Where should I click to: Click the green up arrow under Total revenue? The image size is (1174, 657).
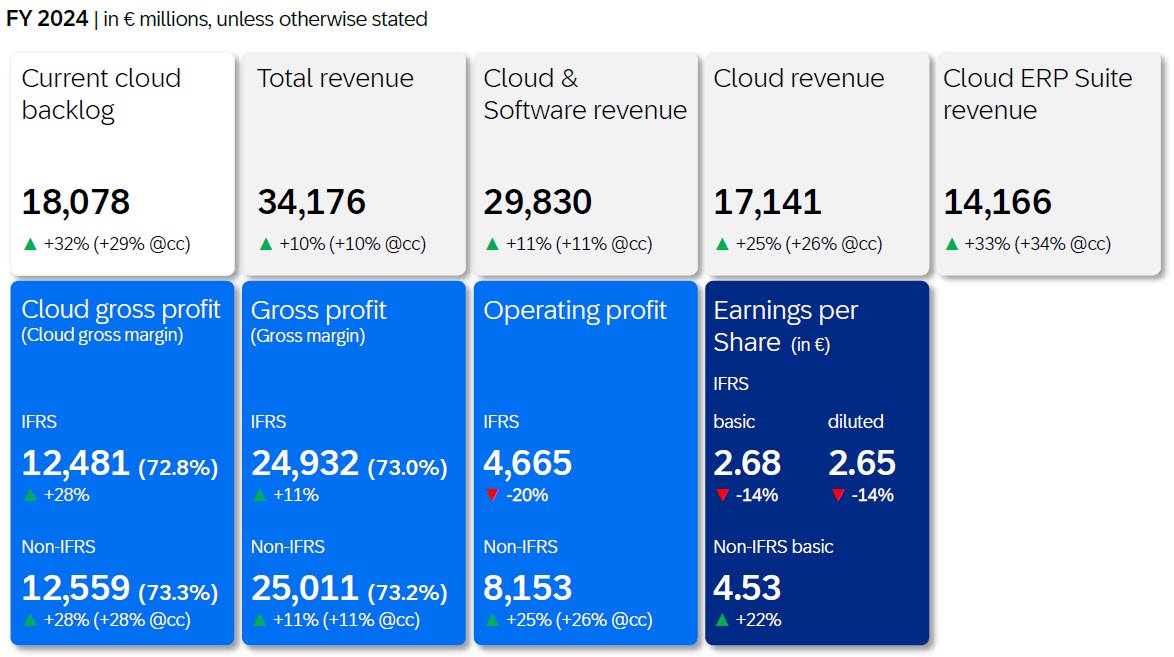click(265, 244)
